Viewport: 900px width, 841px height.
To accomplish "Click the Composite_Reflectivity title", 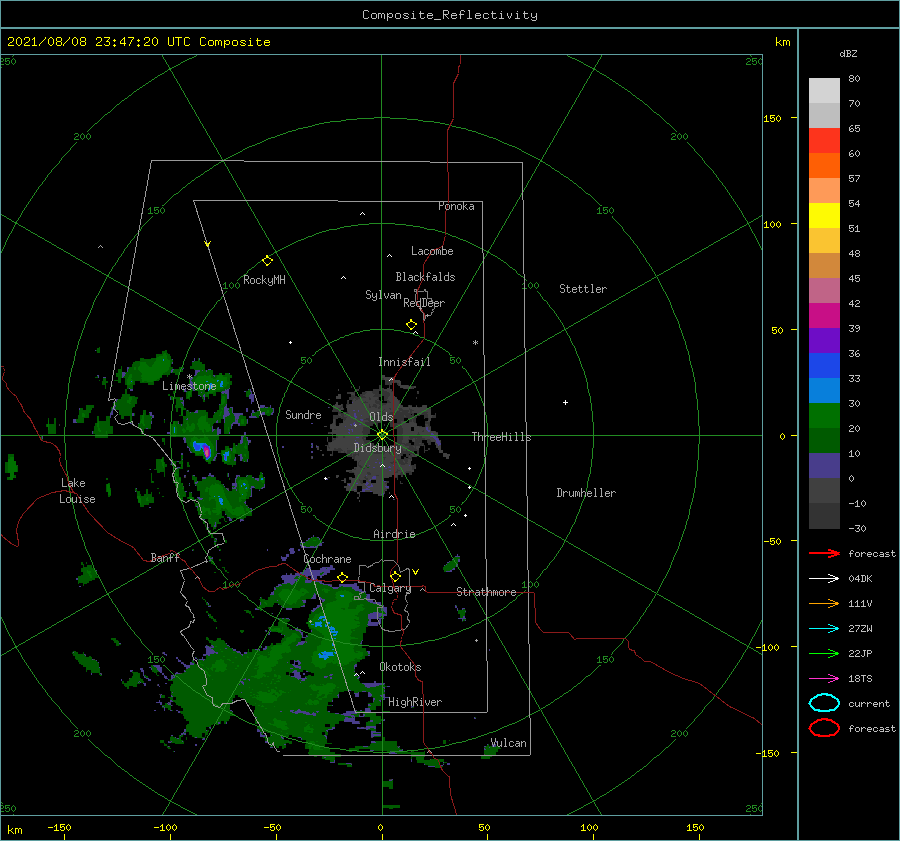I will 450,15.
